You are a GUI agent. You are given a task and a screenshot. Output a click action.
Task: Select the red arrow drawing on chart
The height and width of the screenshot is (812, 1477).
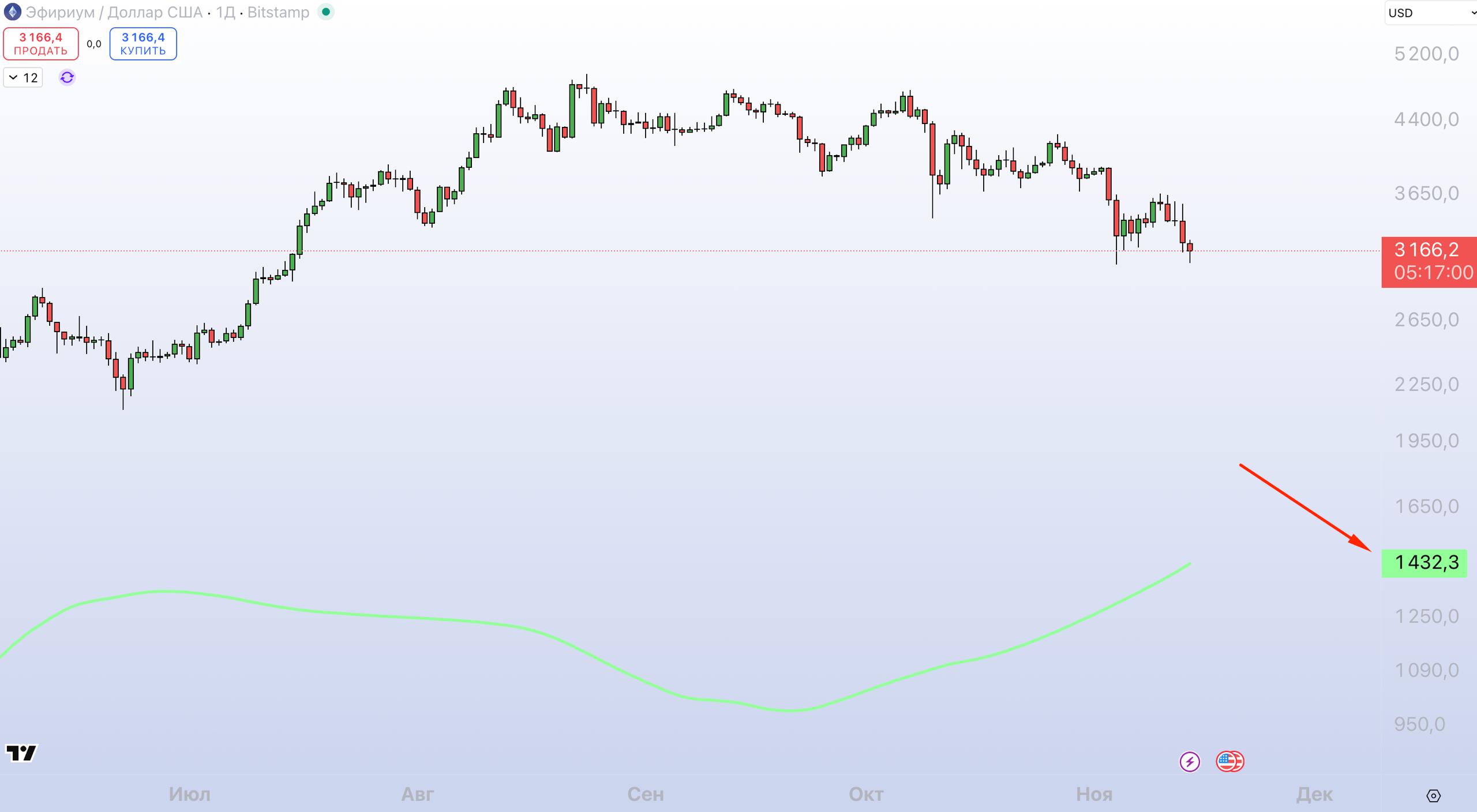tap(1304, 506)
